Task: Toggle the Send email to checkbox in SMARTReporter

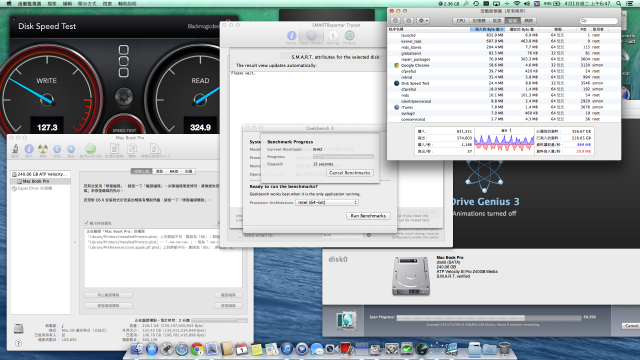Action: coord(240,235)
